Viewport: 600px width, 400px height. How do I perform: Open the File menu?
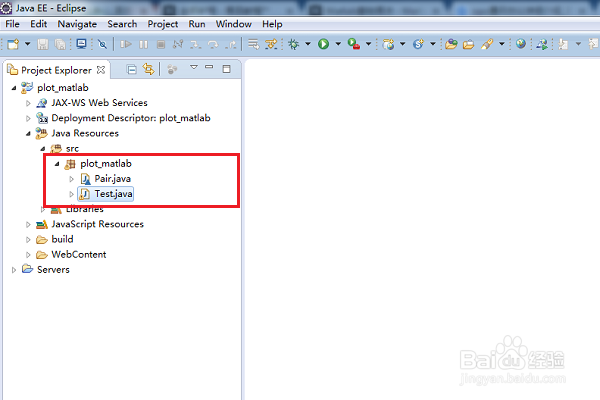point(12,24)
